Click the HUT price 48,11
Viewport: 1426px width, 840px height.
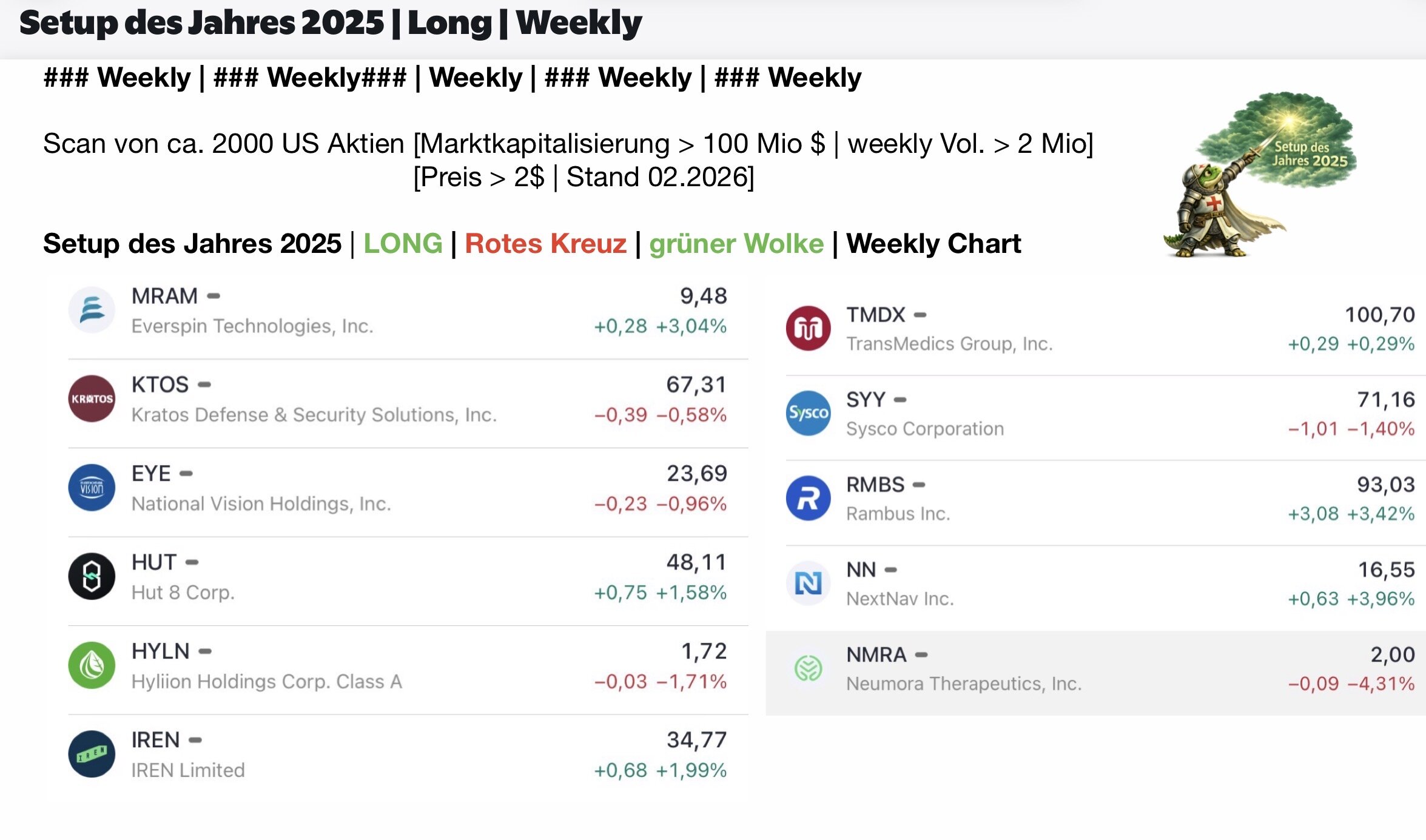696,562
